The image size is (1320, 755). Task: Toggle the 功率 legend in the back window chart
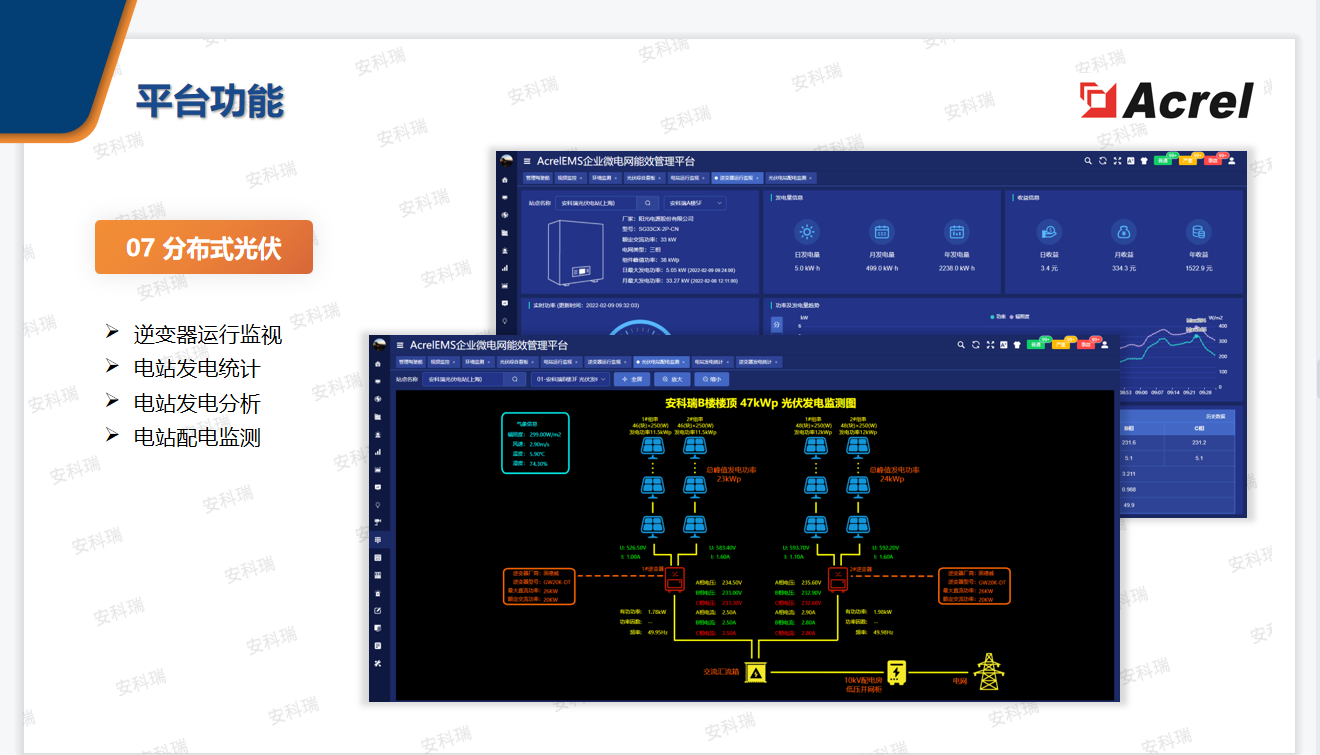(x=997, y=316)
